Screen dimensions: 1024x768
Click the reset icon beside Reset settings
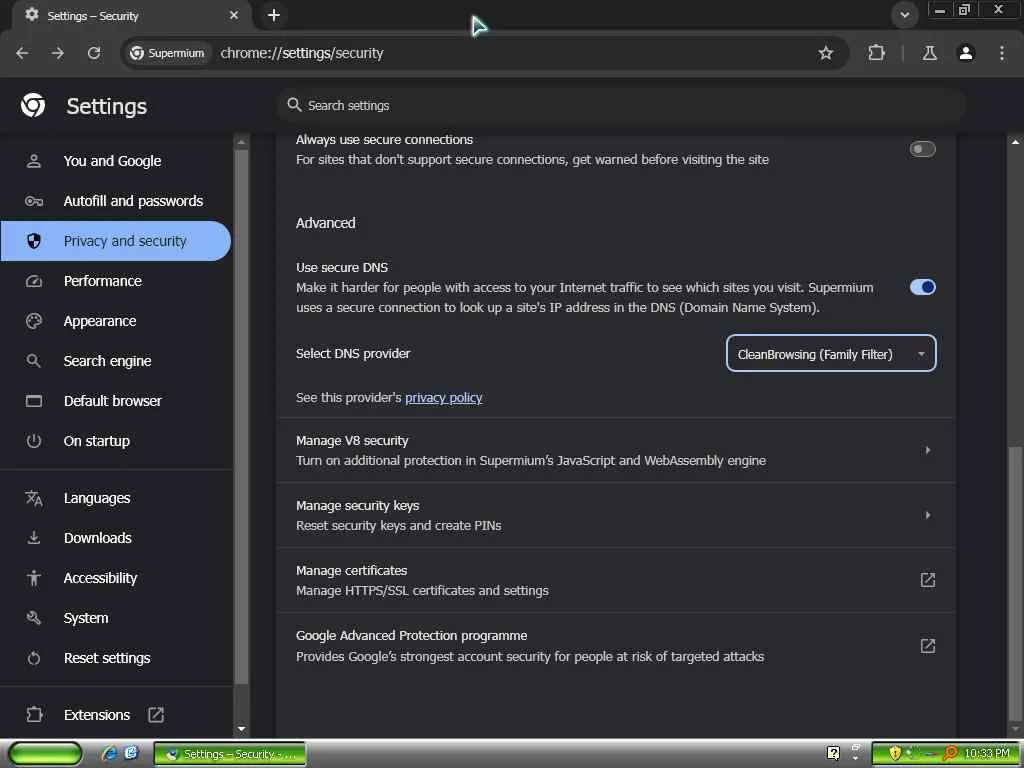pos(34,658)
